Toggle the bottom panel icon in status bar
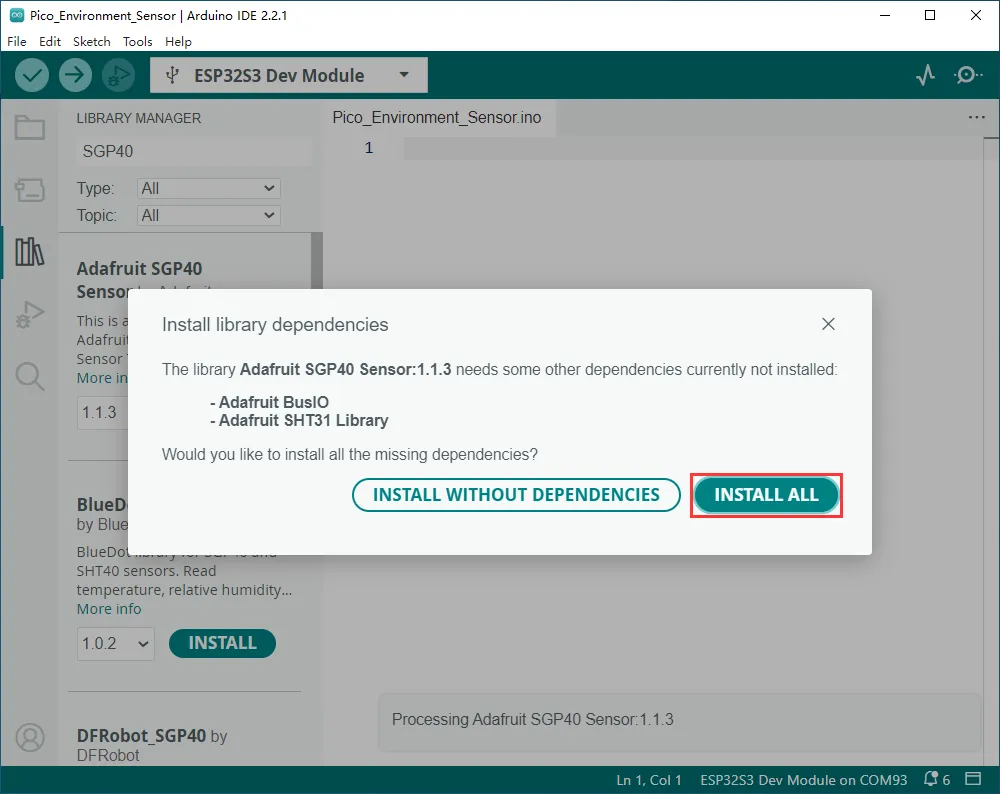 click(x=973, y=779)
